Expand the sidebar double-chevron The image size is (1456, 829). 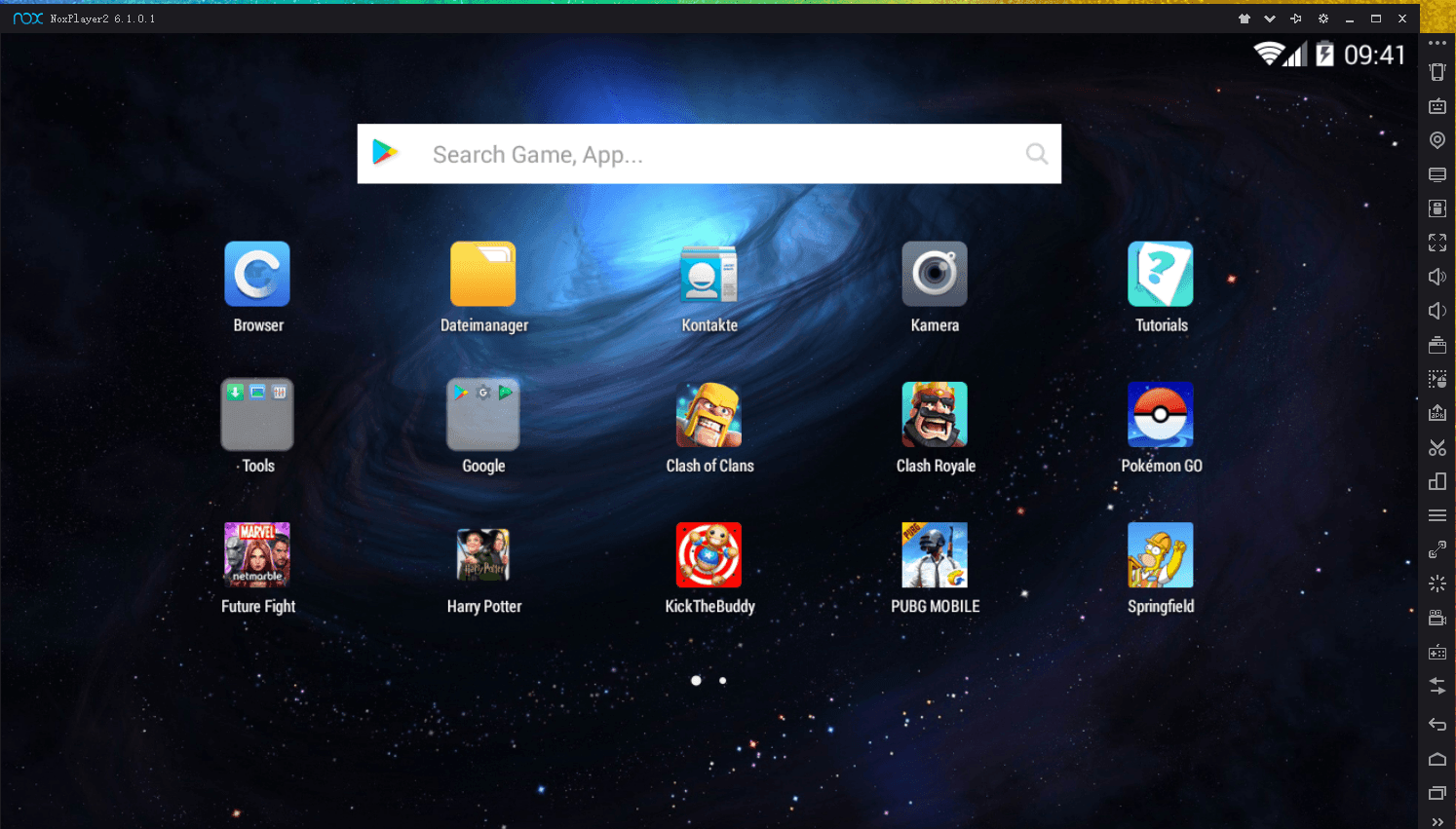coord(1437,821)
